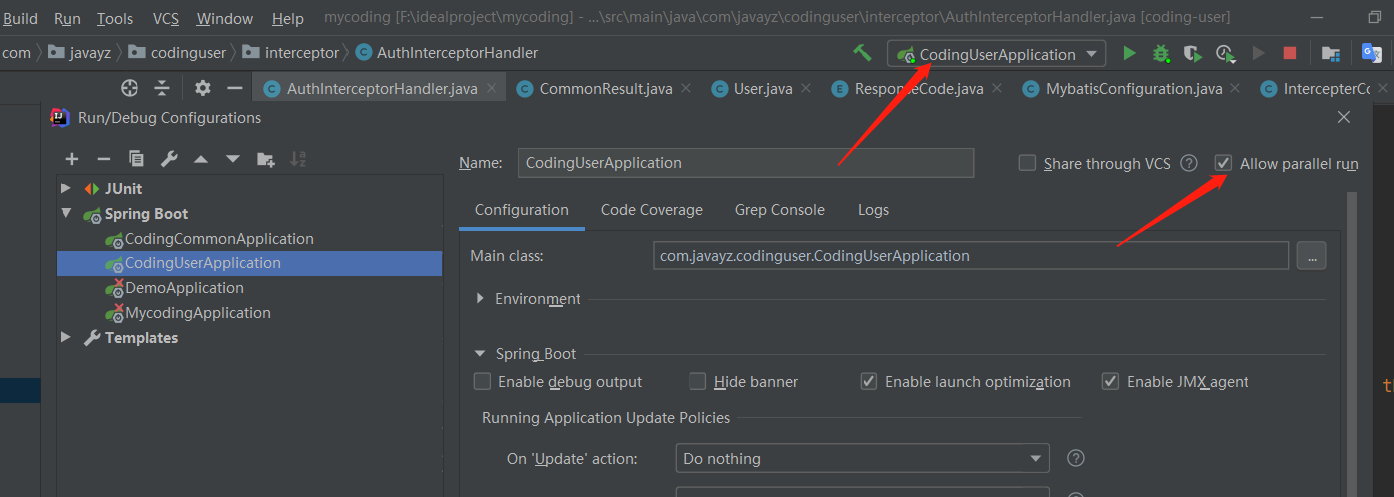Screen dimensions: 1394x497
Task: Run with Coverage shield icon
Action: (1193, 53)
